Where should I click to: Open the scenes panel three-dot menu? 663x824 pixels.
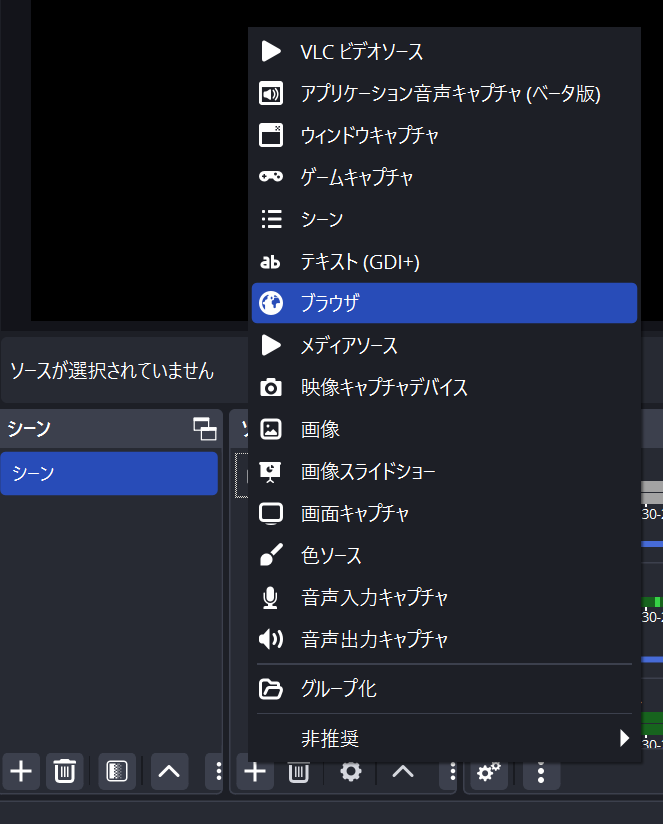pyautogui.click(x=217, y=771)
